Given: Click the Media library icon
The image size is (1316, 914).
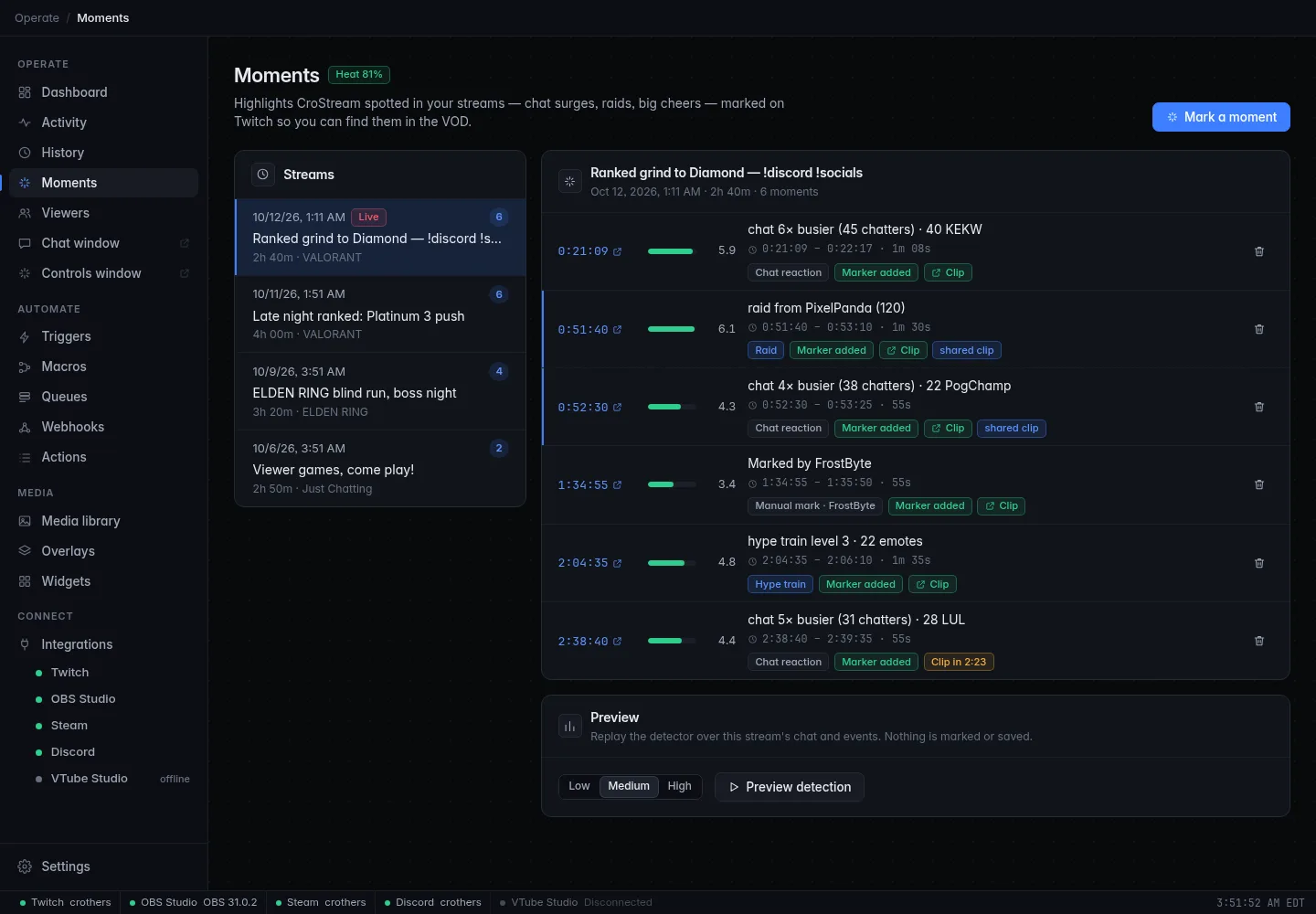Looking at the screenshot, I should point(25,521).
